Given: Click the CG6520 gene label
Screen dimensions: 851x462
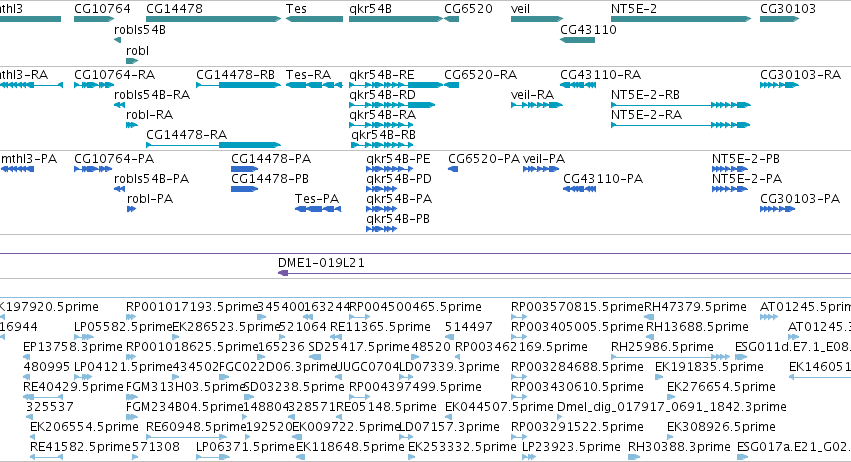Looking at the screenshot, I should [x=468, y=9].
